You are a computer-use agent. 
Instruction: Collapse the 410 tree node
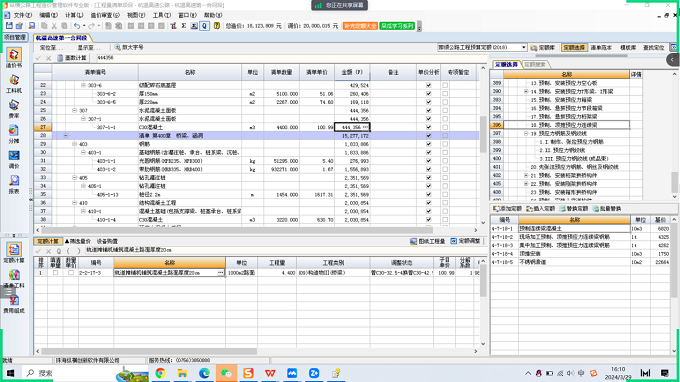tap(74, 203)
